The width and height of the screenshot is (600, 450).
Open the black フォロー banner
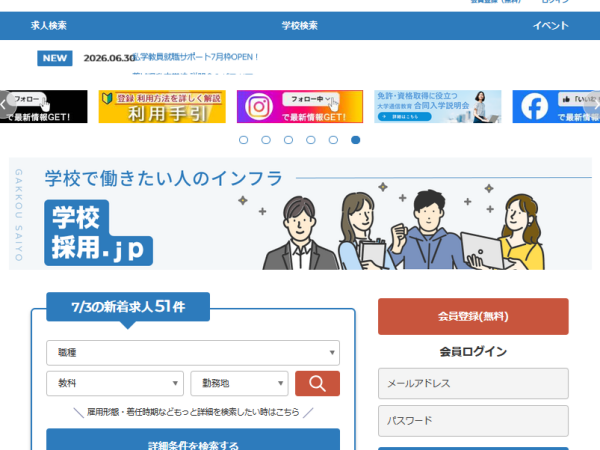click(x=44, y=106)
